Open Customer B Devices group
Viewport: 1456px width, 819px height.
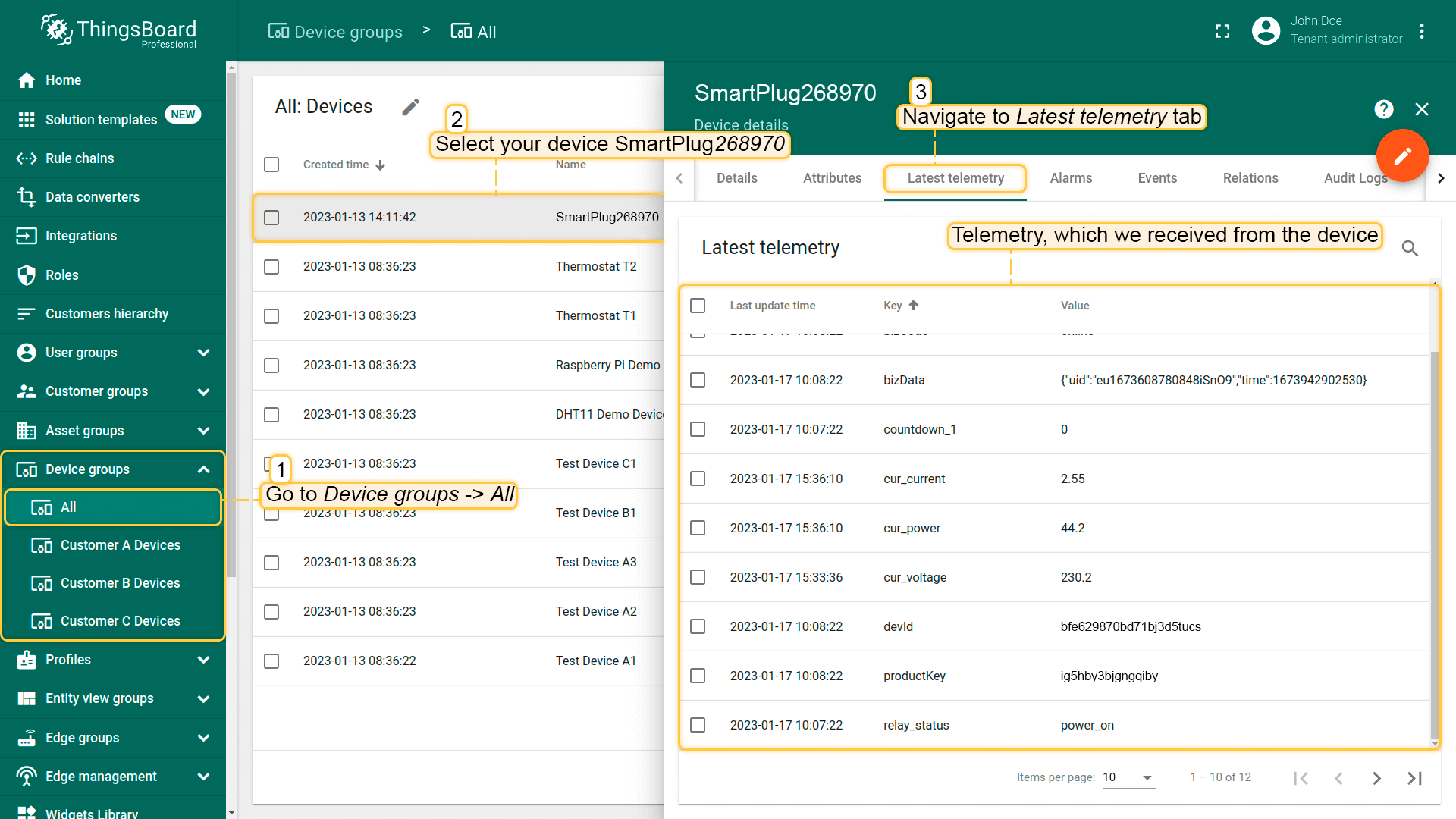click(120, 583)
